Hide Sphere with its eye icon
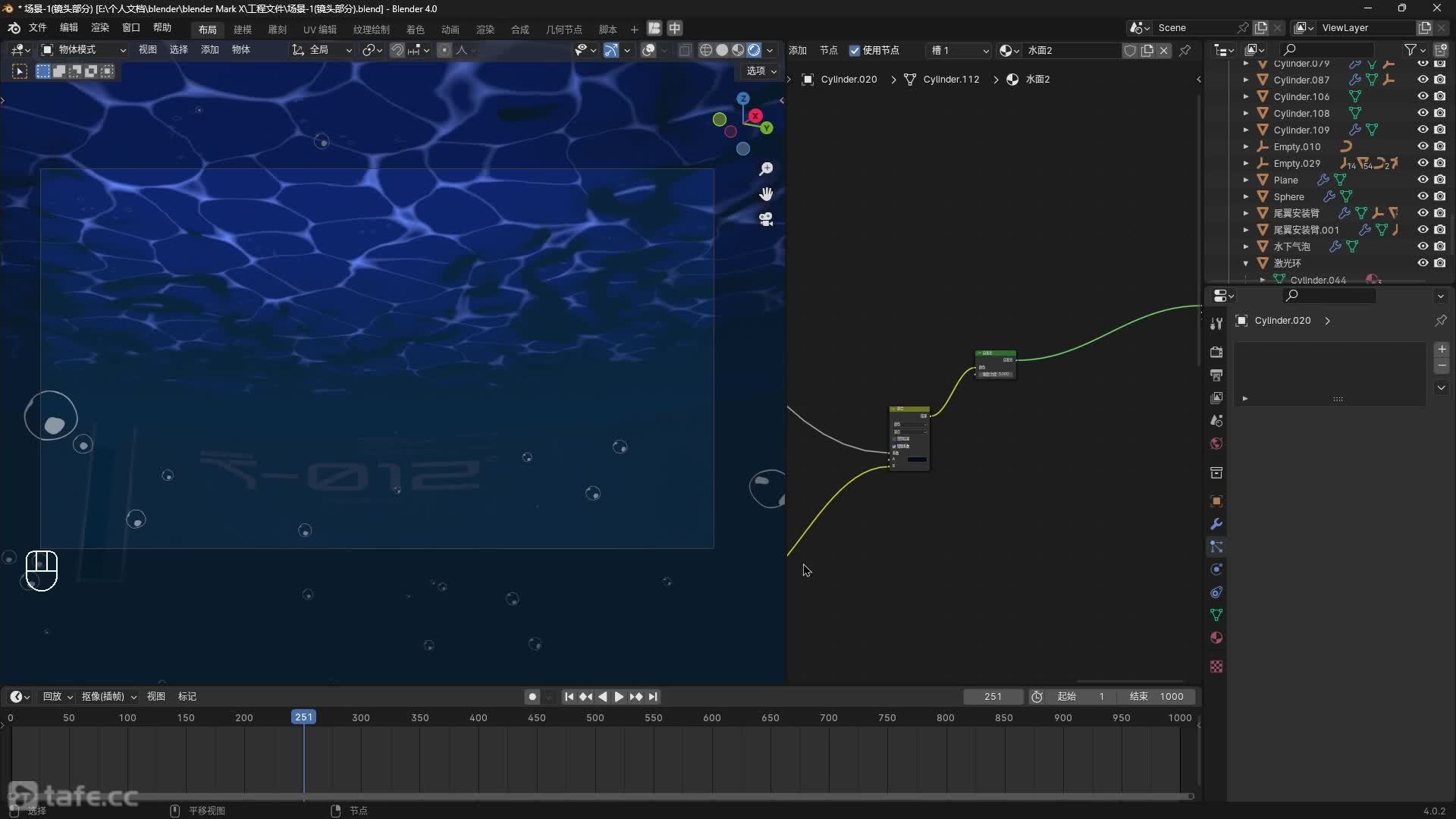1456x819 pixels. pos(1423,196)
